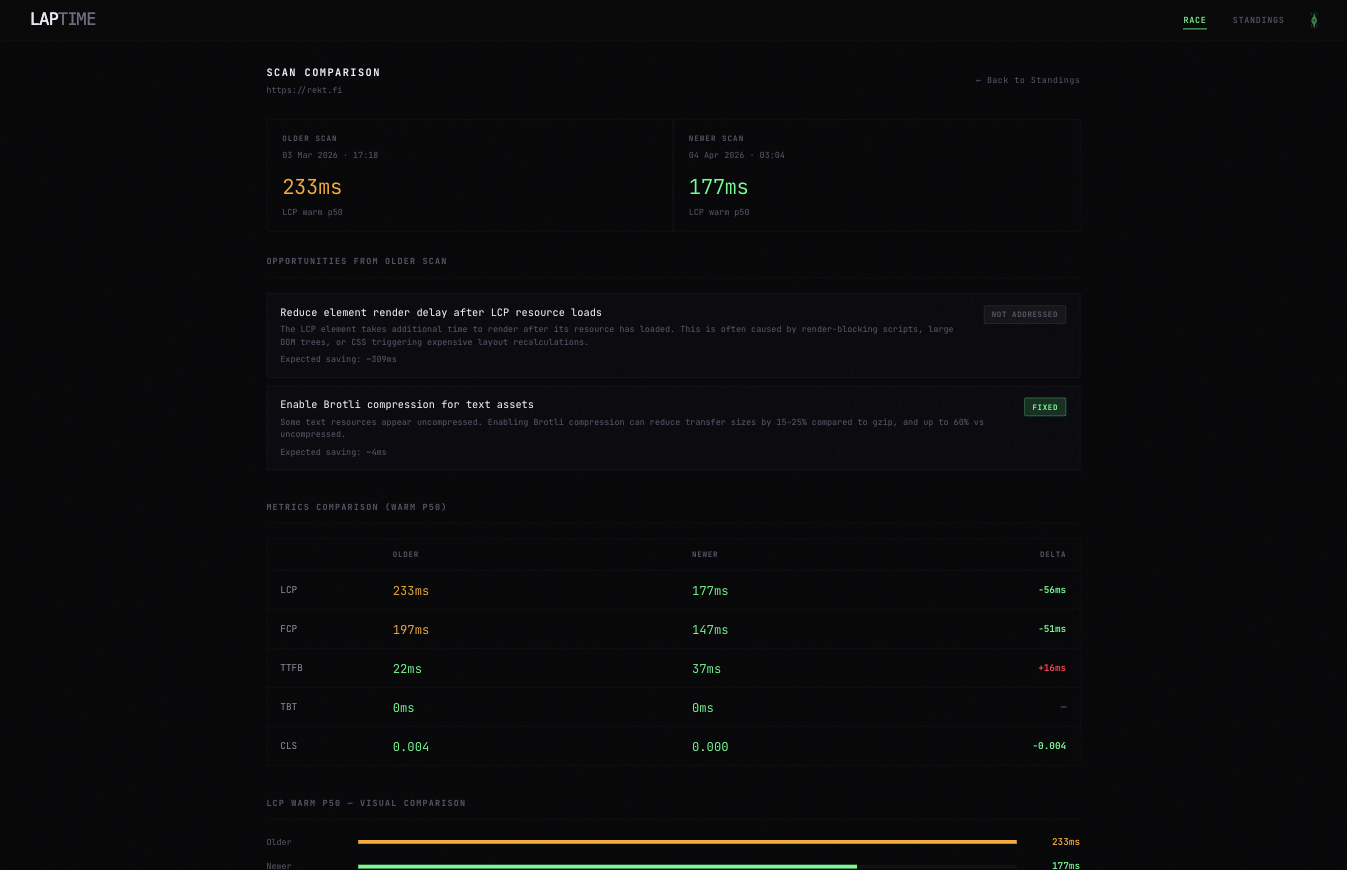Open the STANDINGS tab
This screenshot has width=1347, height=870.
(x=1258, y=20)
